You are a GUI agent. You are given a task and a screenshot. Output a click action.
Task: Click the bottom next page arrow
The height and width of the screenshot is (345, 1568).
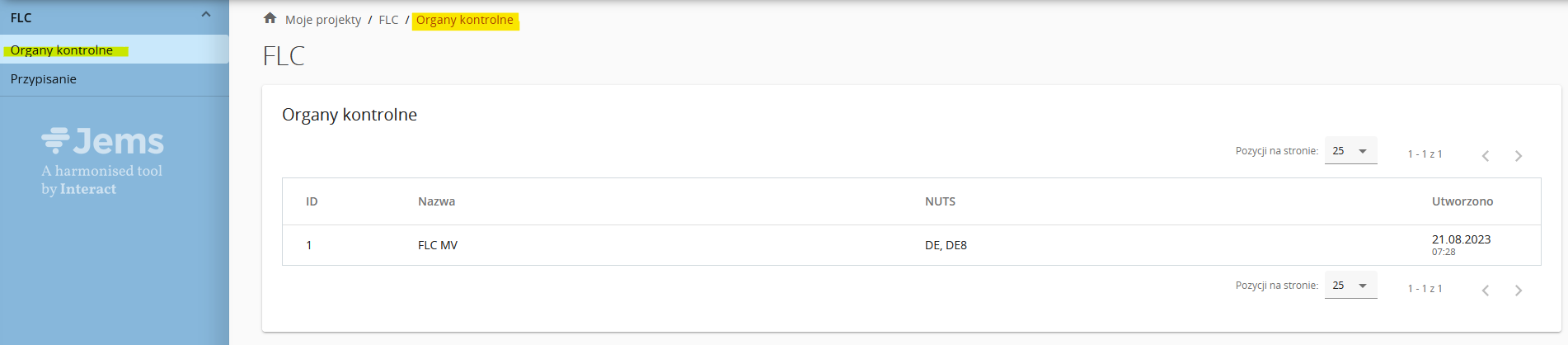point(1518,291)
